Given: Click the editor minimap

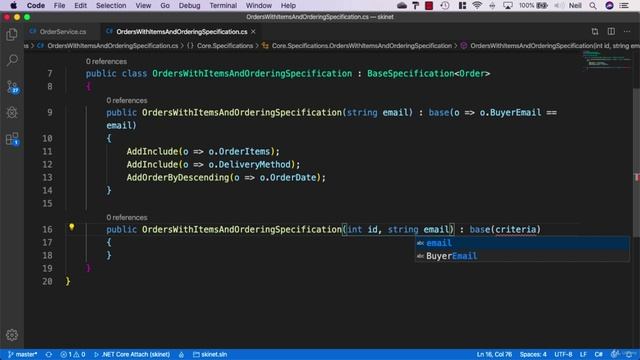Looking at the screenshot, I should 607,60.
